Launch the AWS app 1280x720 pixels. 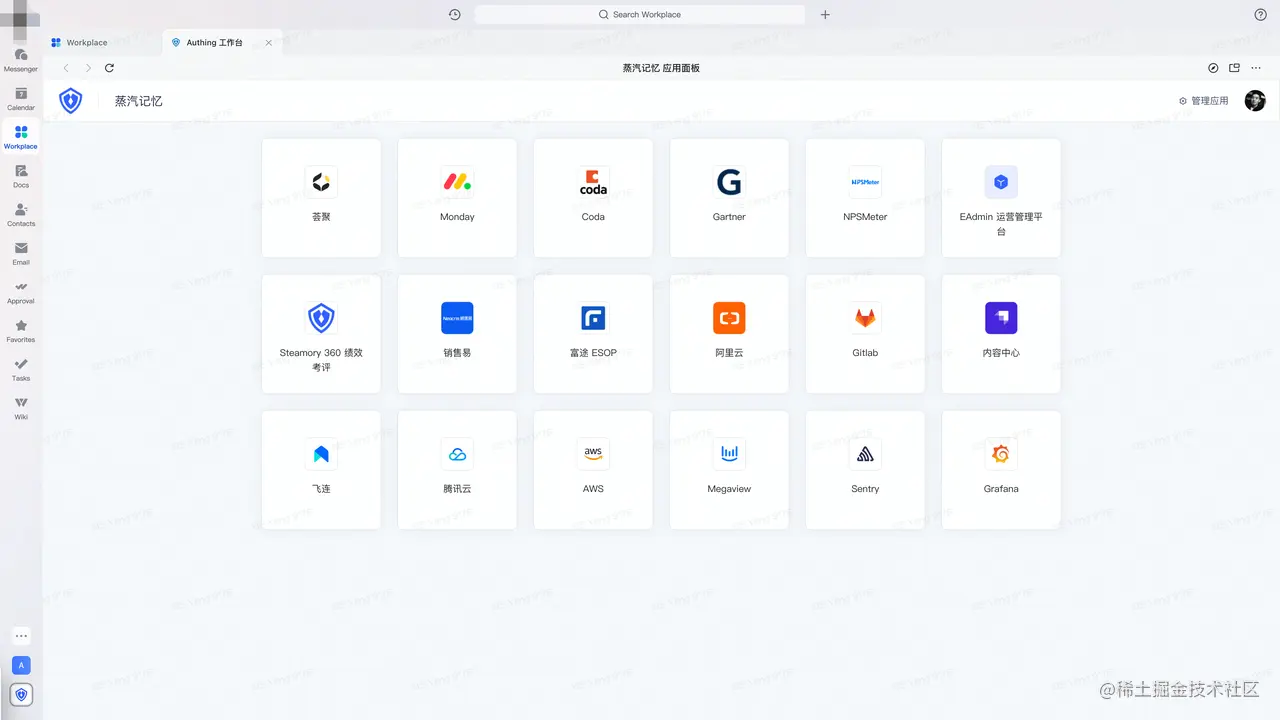click(x=593, y=470)
